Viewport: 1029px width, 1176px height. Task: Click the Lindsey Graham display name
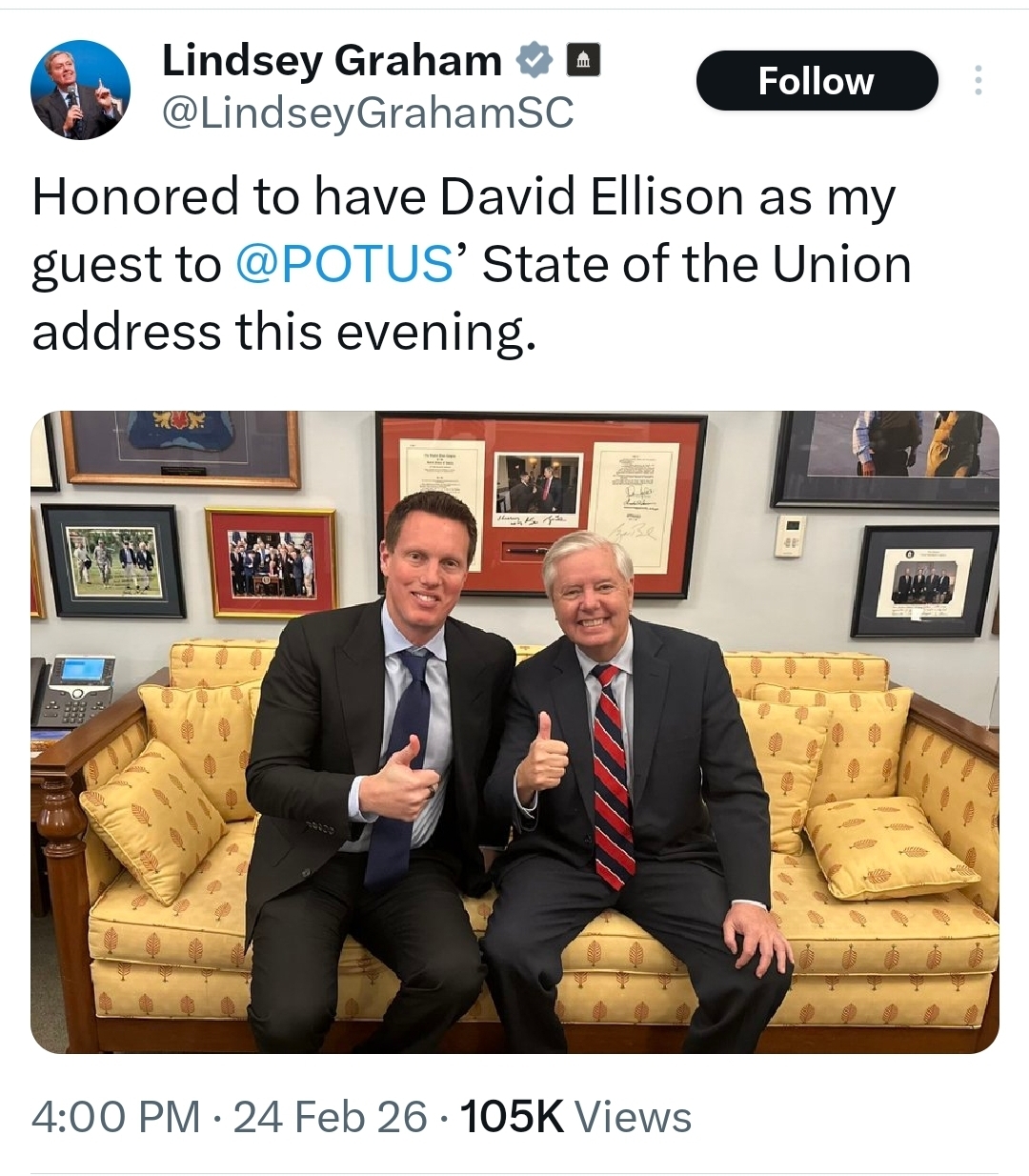(x=332, y=61)
